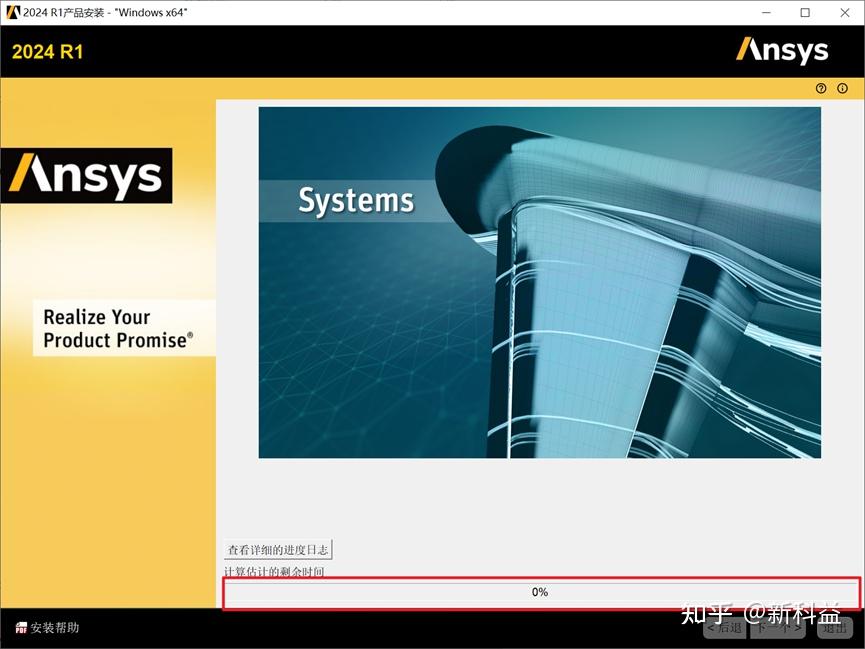The image size is (865, 649).
Task: Click the window icon before 2024 R1 title
Action: click(12, 12)
